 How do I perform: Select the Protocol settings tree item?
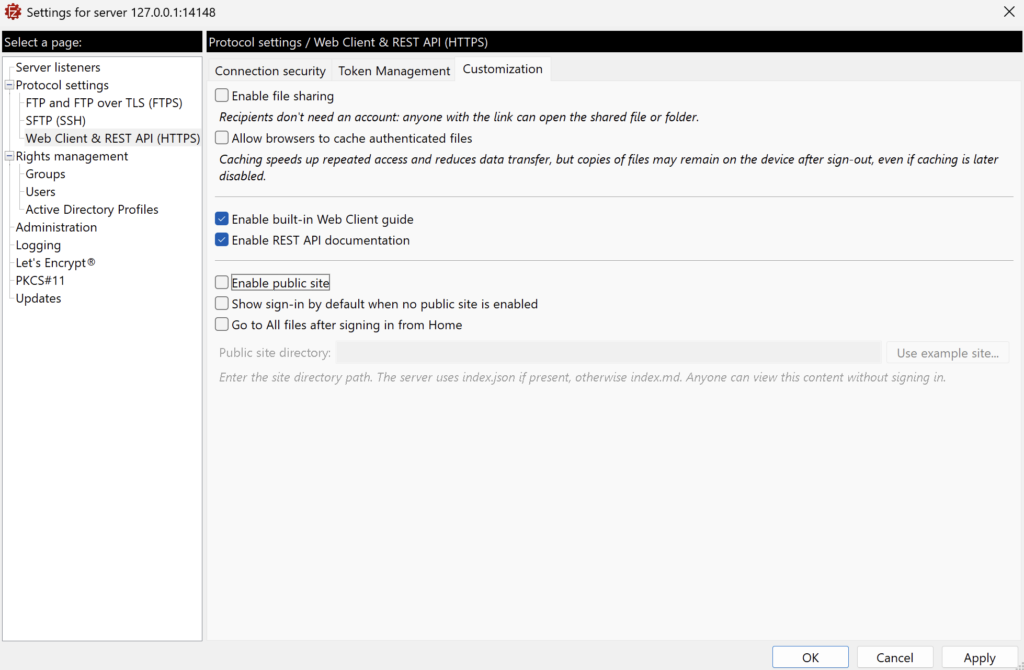pos(62,85)
